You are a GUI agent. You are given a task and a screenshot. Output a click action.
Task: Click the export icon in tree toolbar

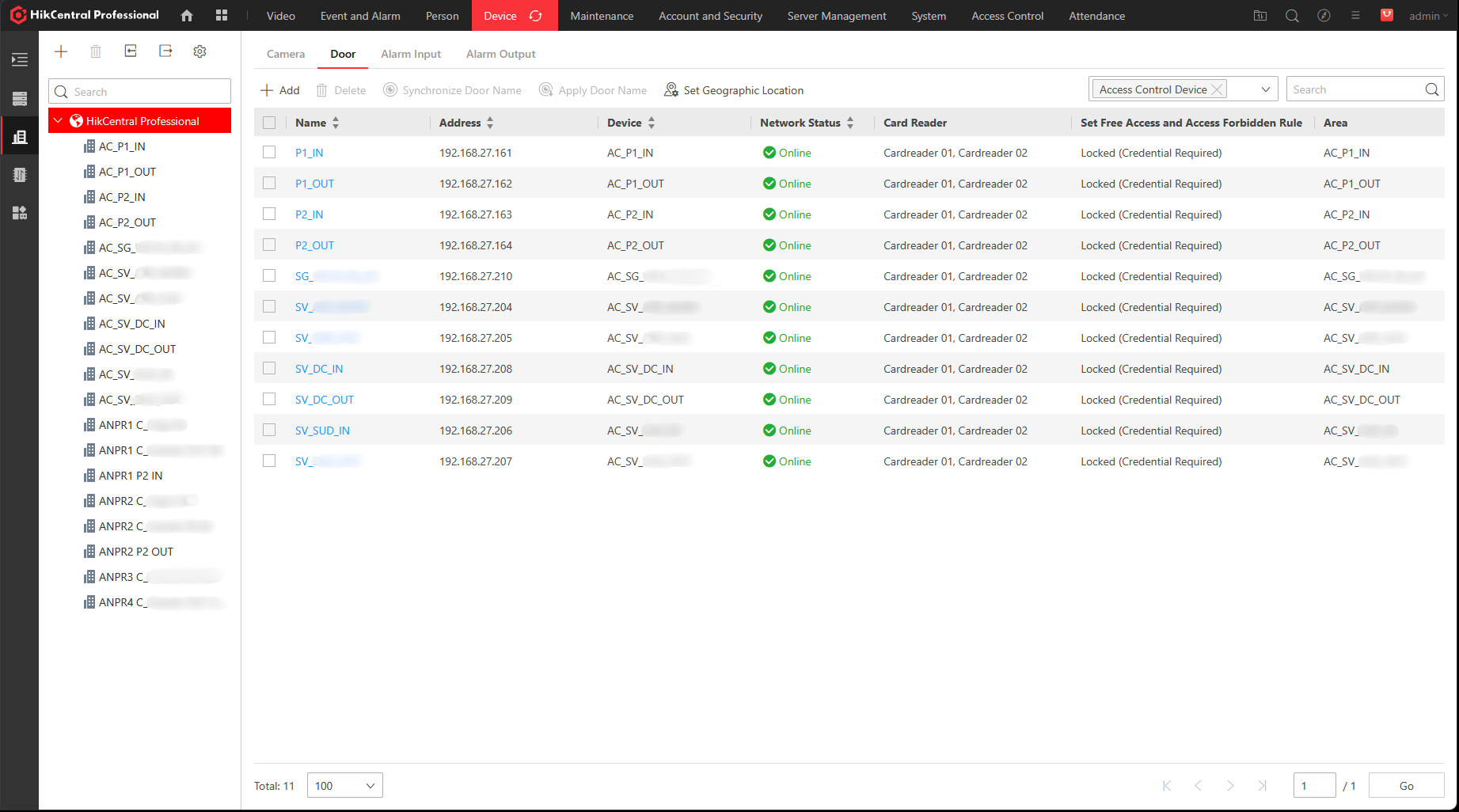click(x=165, y=51)
